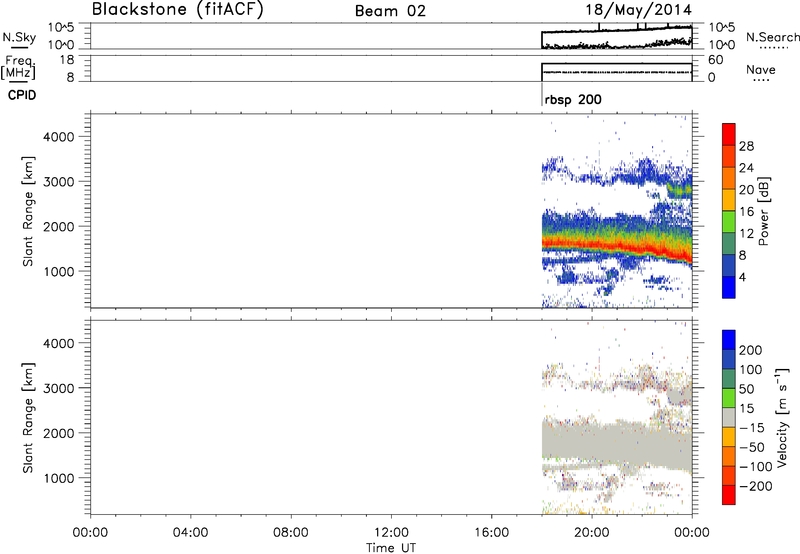Click the '16' tick on Power color bar
Viewport: 800px width, 554px height.
pos(746,212)
